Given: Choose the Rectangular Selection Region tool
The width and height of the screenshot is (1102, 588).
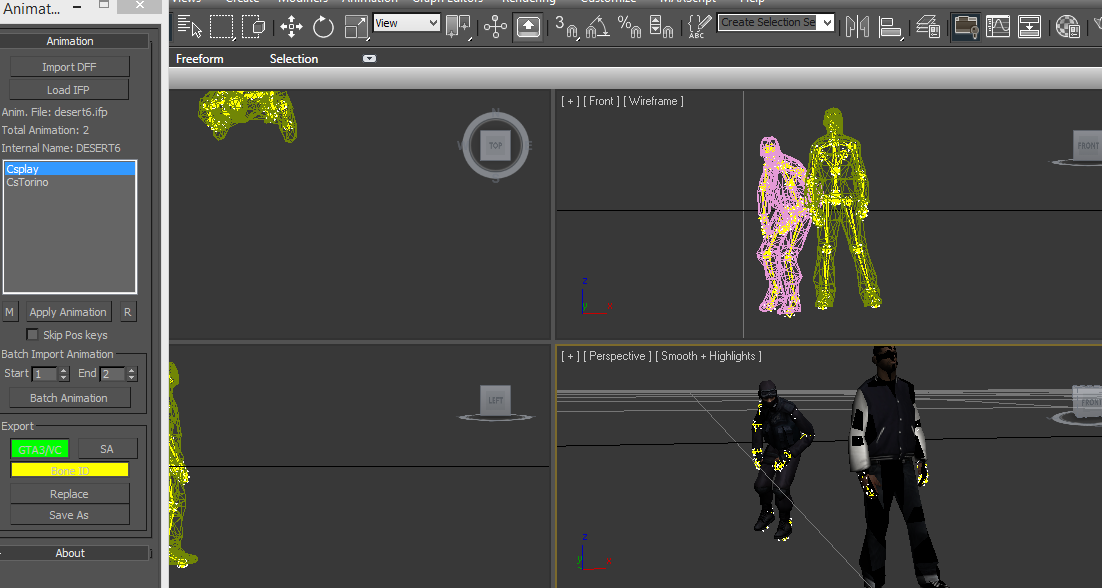Looking at the screenshot, I should point(221,26).
